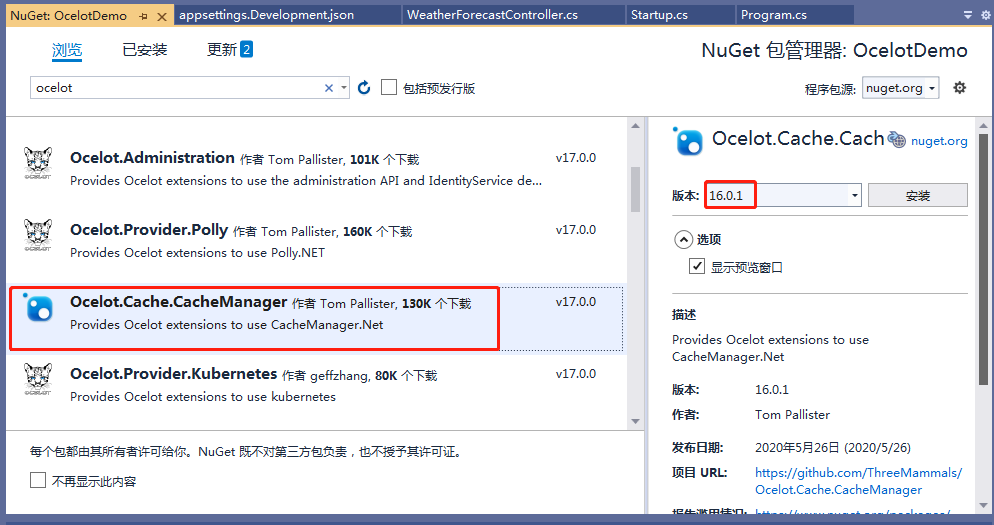The width and height of the screenshot is (994, 525).
Task: Select Ocelot.Provider.Kubernetes package icon
Action: pos(38,379)
